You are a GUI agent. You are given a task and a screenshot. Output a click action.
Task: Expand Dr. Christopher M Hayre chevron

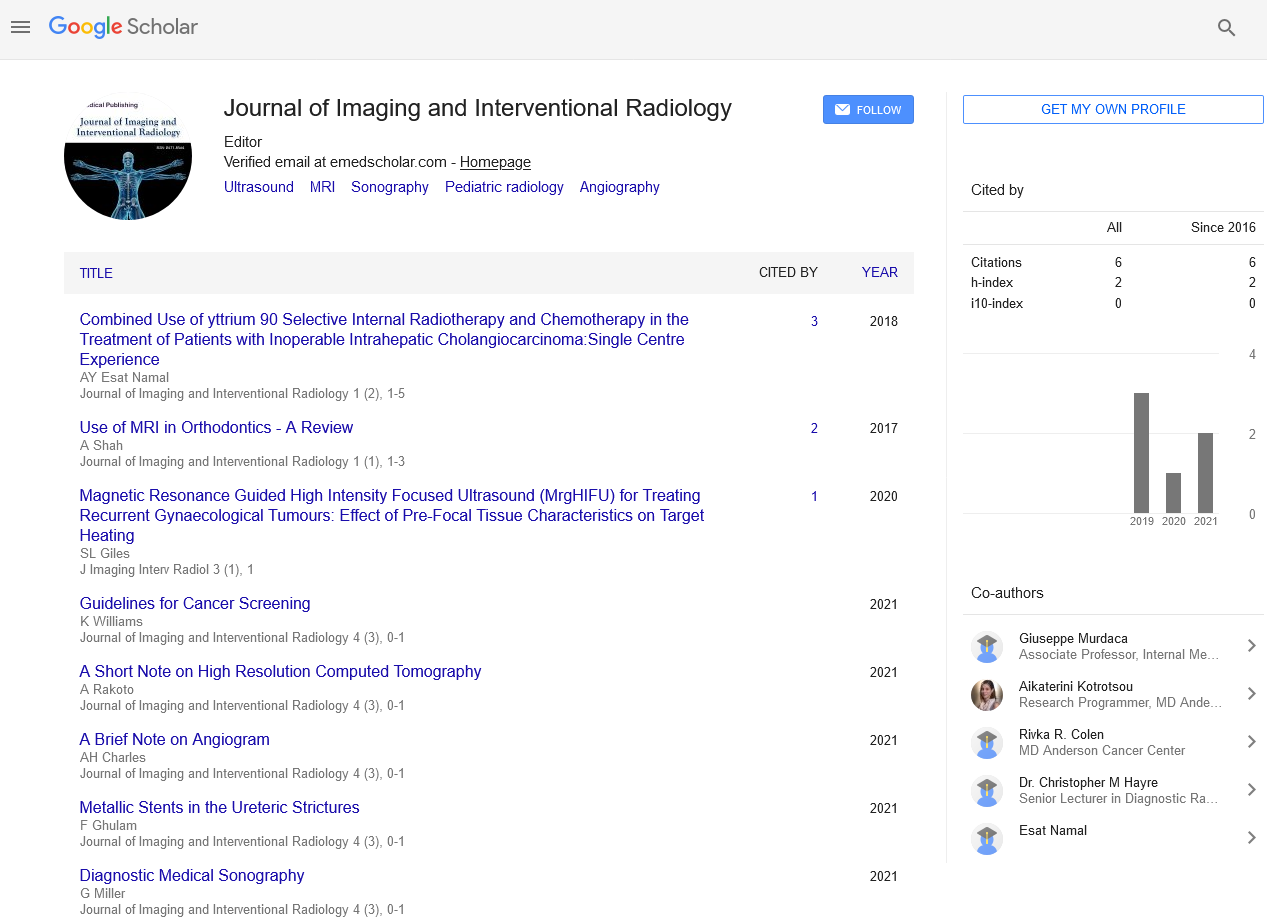(1250, 790)
